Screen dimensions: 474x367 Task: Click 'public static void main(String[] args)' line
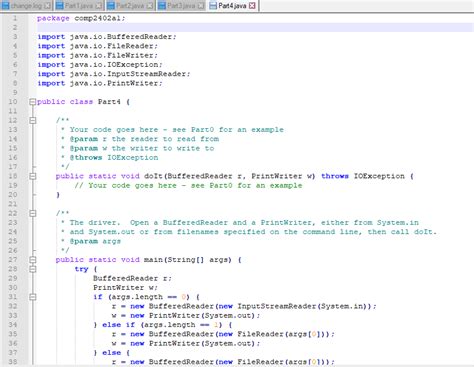[x=149, y=260]
